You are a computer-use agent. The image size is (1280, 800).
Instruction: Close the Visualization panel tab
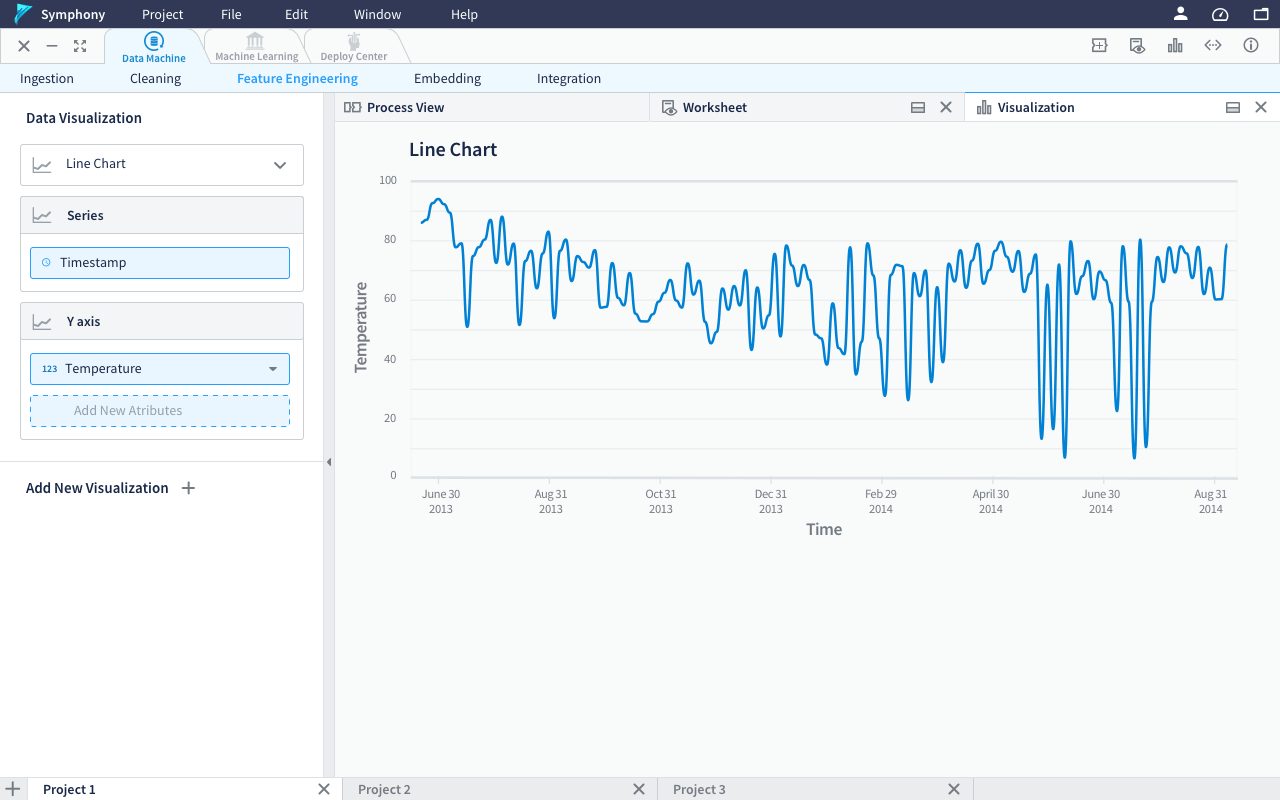(1261, 107)
